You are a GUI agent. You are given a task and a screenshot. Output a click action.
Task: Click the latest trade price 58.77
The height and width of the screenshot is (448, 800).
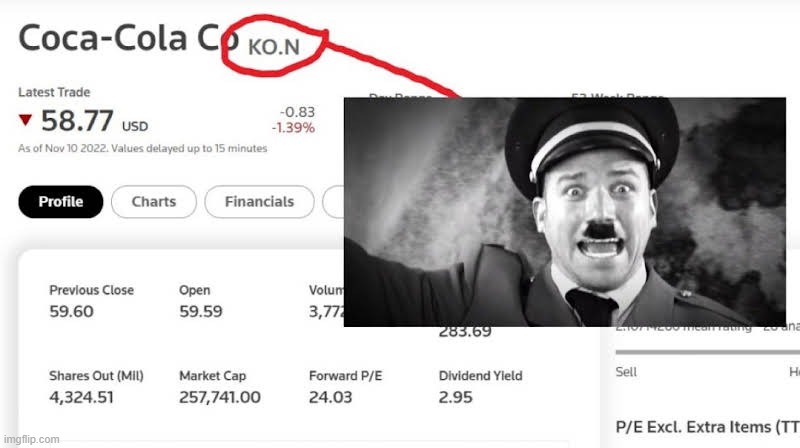[77, 121]
